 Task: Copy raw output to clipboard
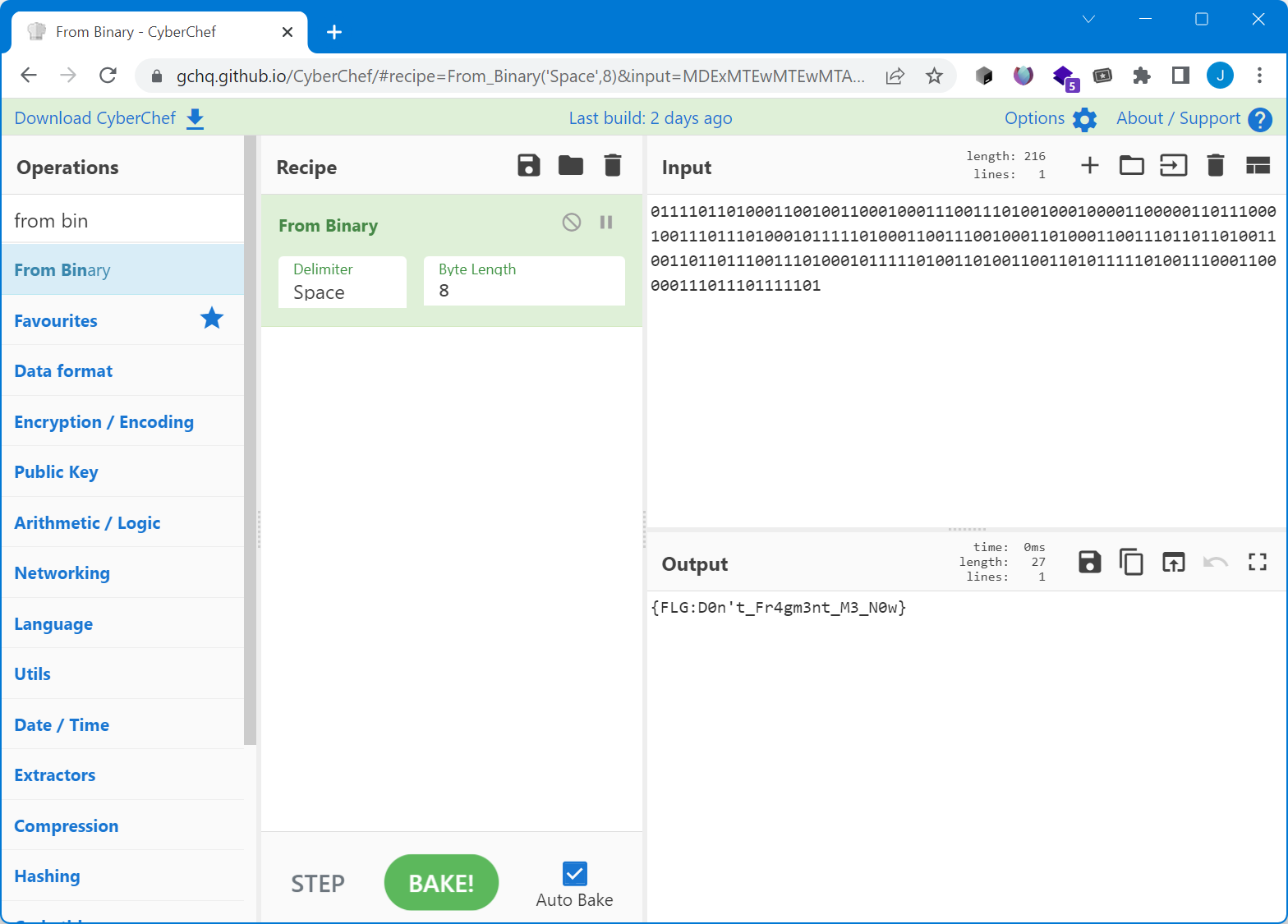pos(1131,563)
